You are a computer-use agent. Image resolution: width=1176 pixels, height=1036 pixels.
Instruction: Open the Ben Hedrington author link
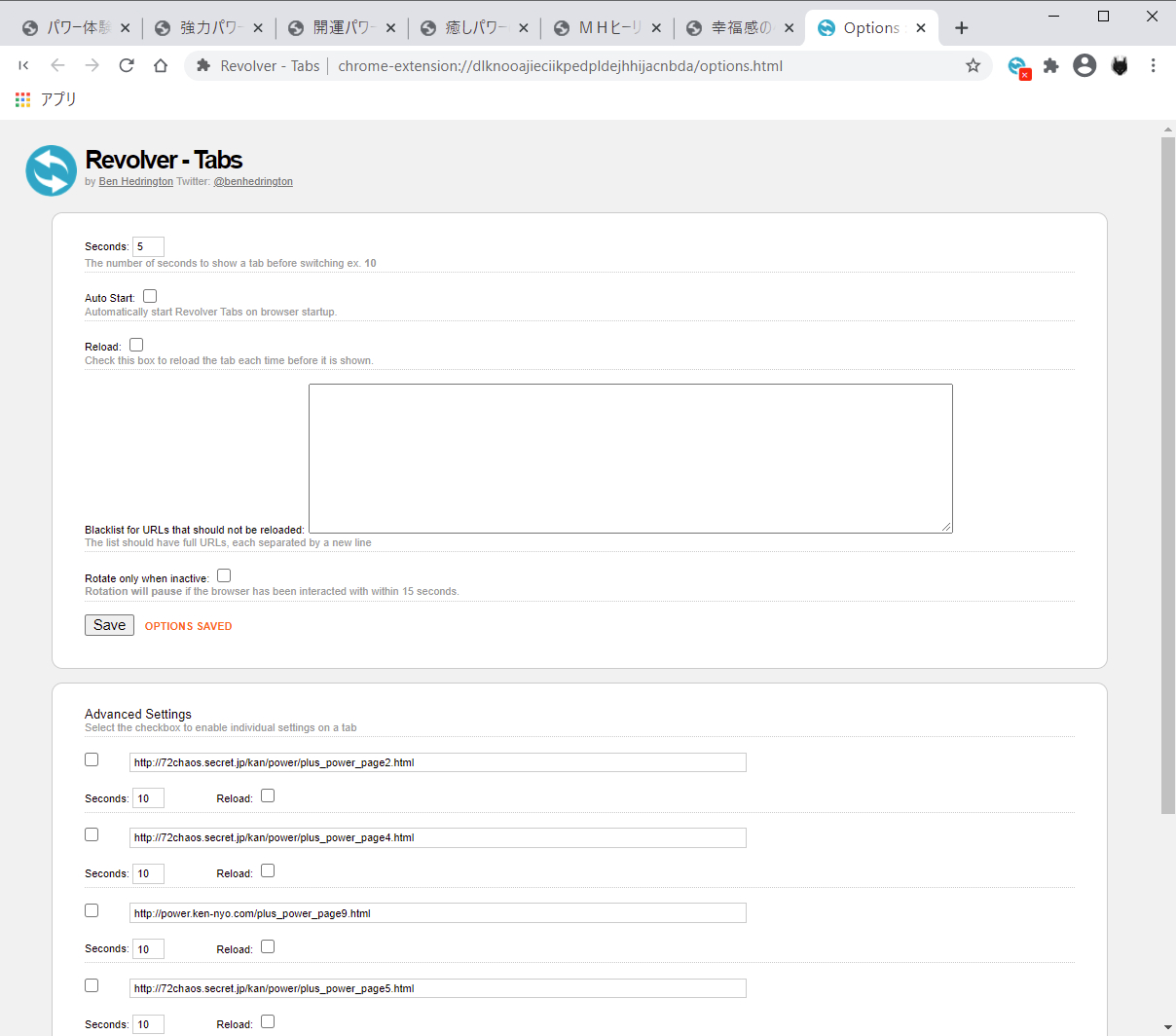tap(135, 182)
